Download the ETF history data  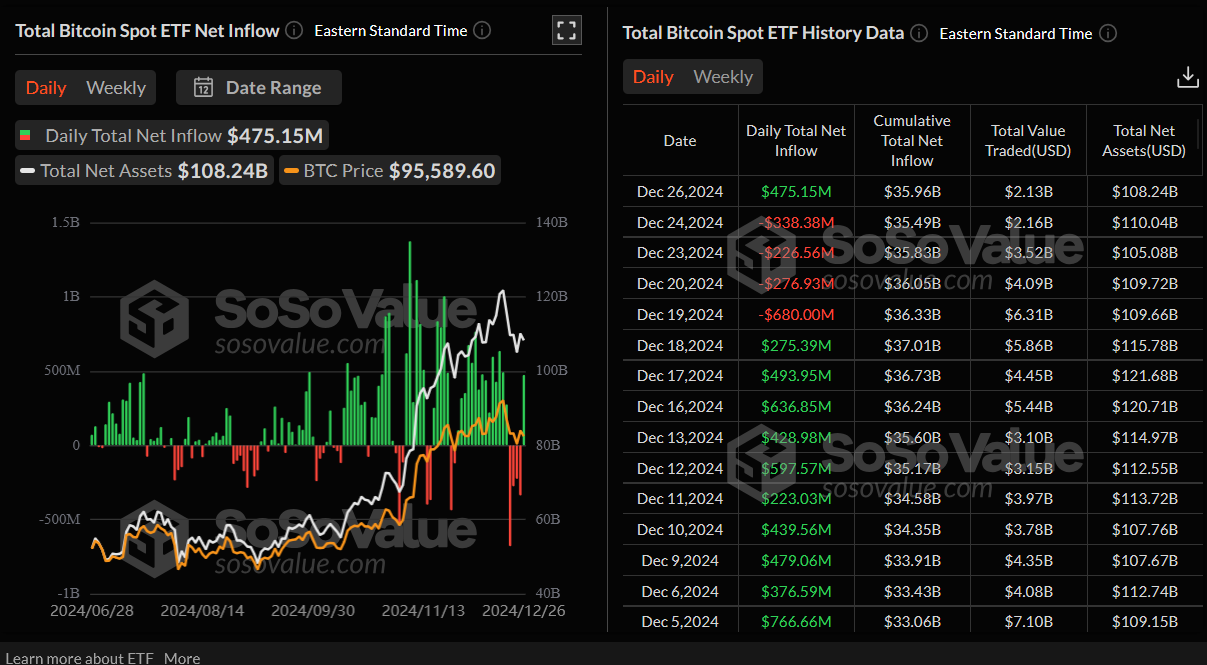1188,77
